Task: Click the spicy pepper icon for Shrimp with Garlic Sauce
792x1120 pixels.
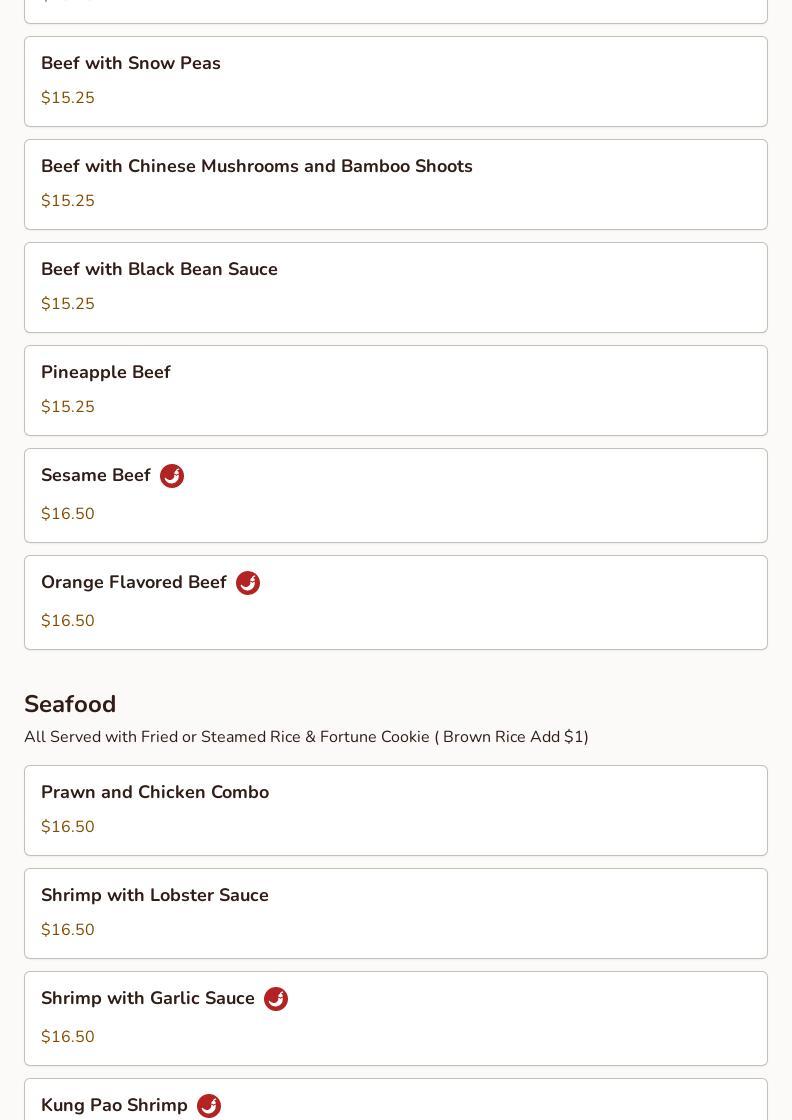Action: 276,999
